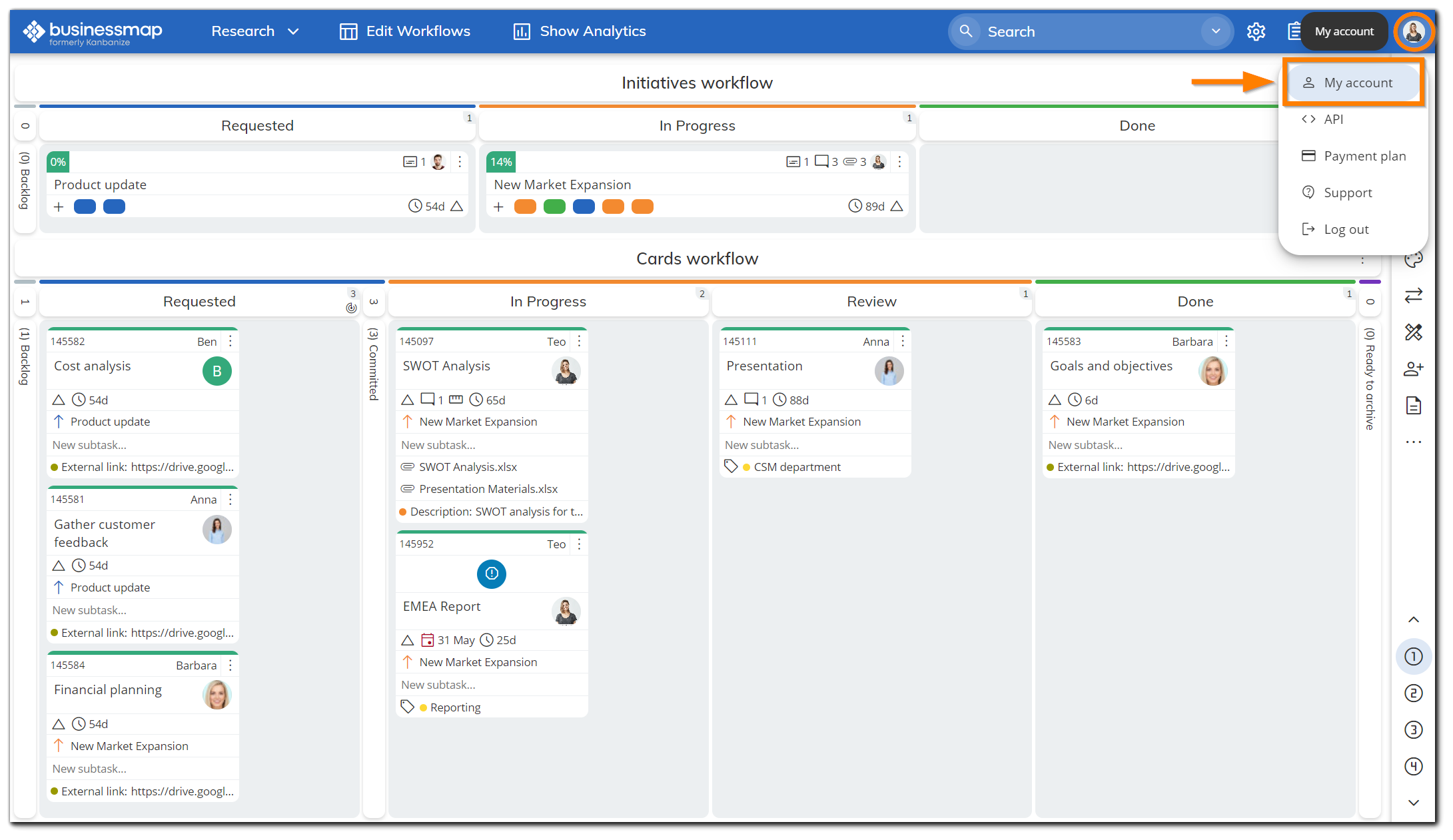Click the board swap arrows sidebar icon
The height and width of the screenshot is (840, 1453).
[1413, 295]
